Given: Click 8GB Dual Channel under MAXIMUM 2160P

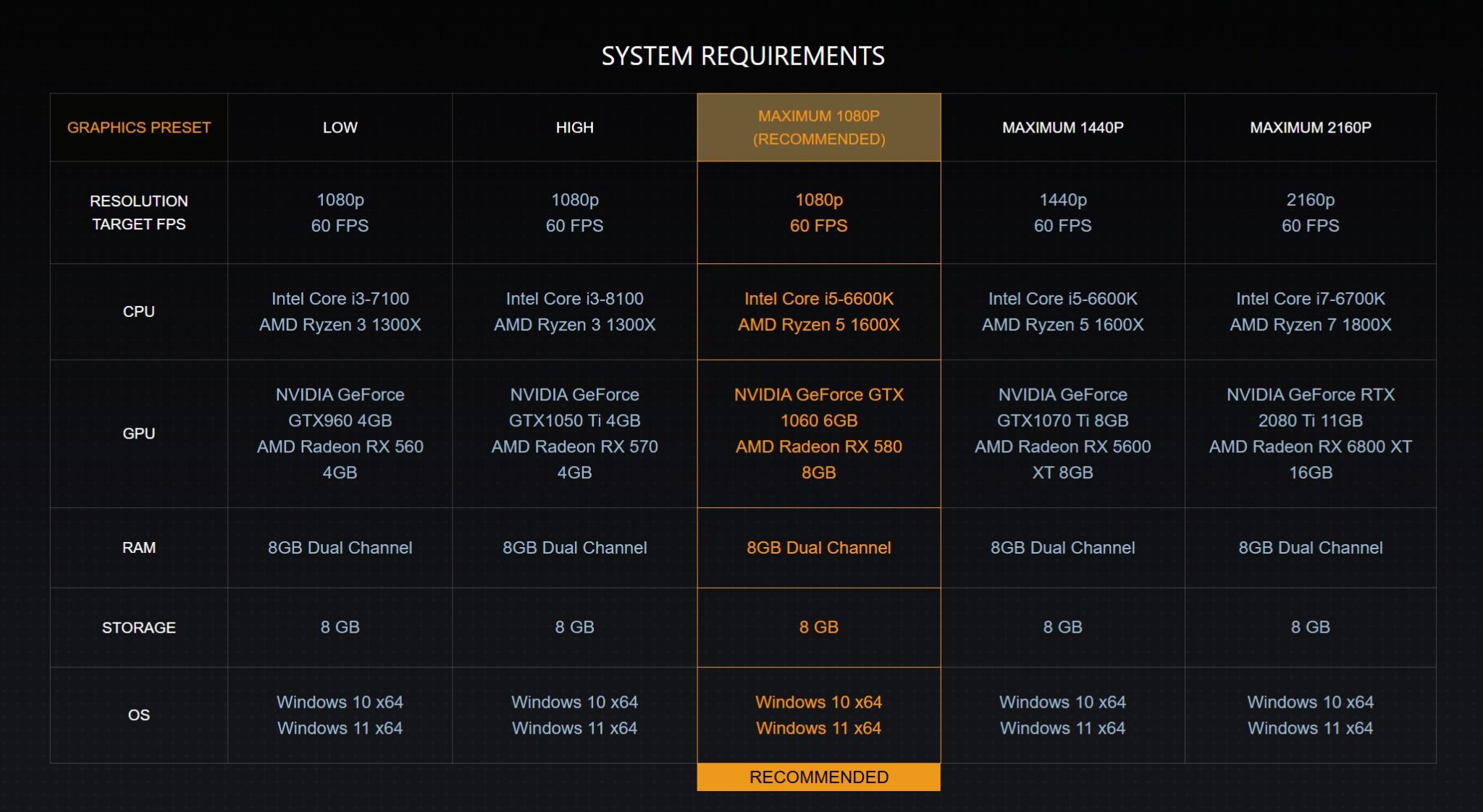Looking at the screenshot, I should pos(1311,548).
